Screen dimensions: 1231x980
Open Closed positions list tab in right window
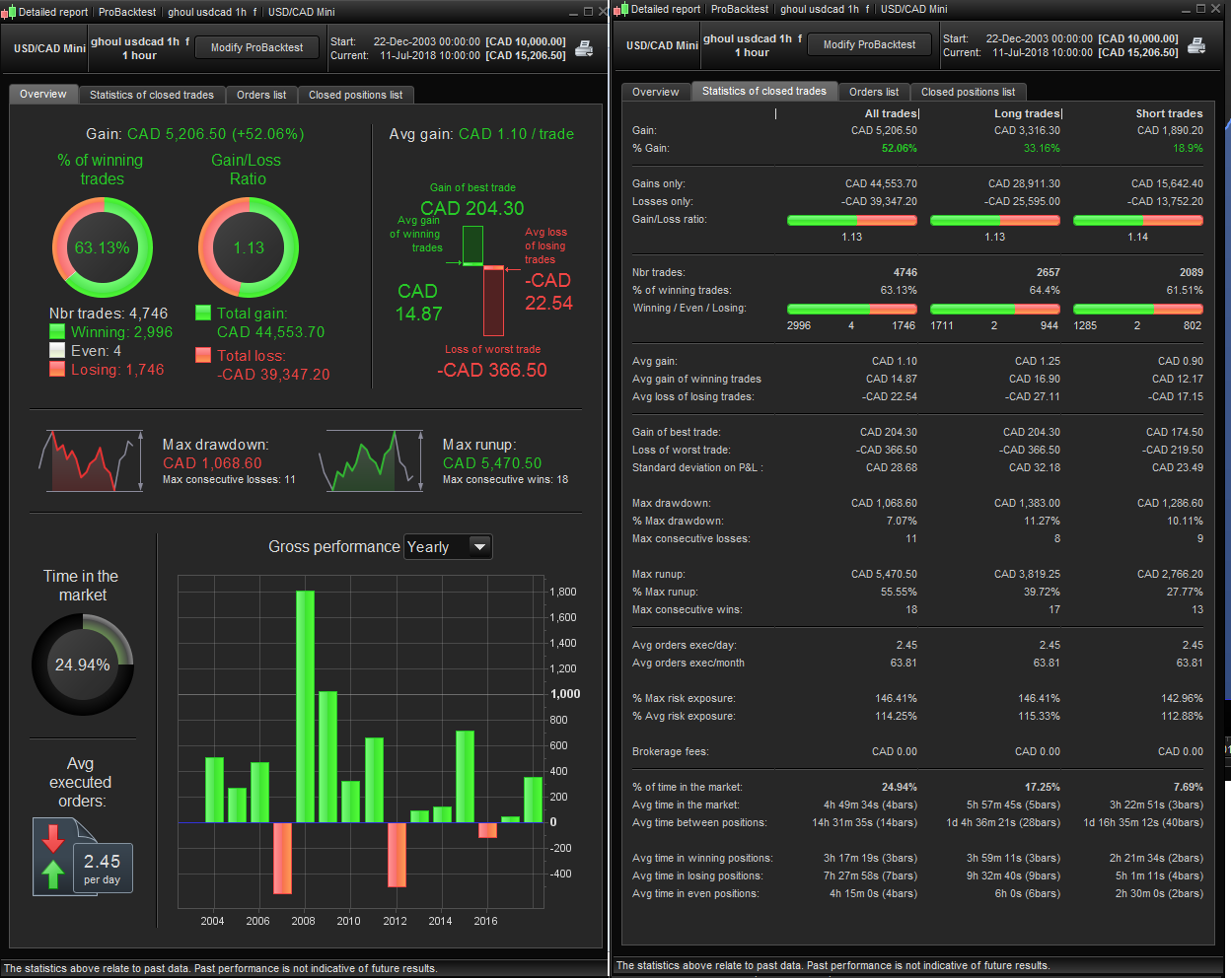(968, 92)
